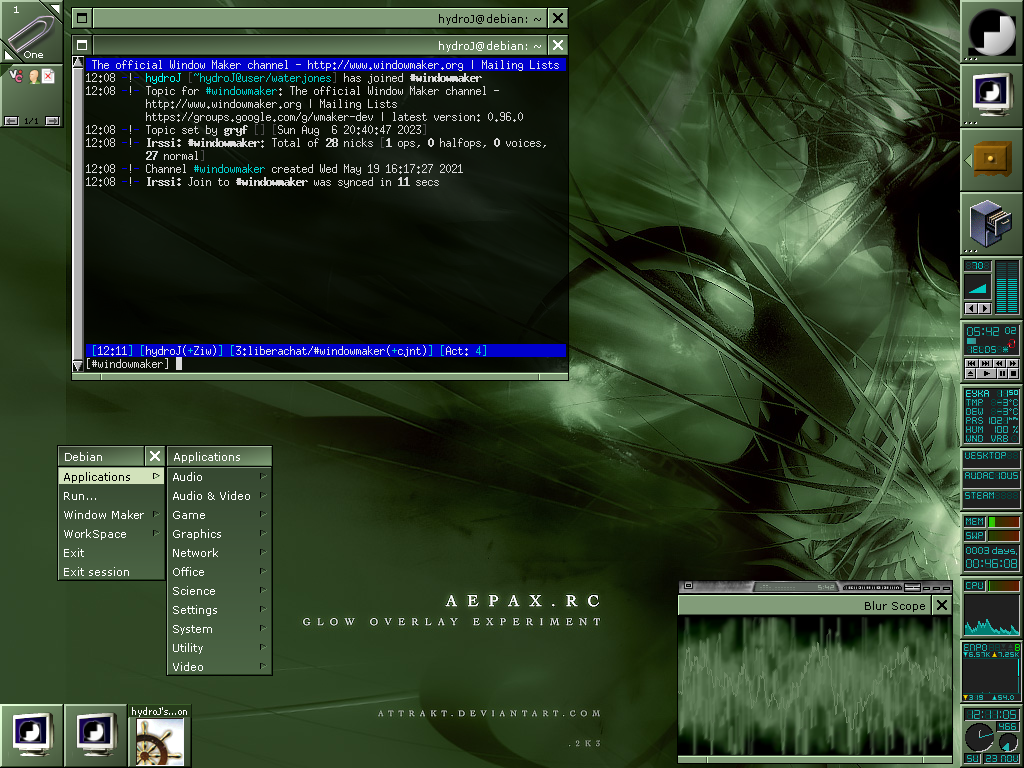The width and height of the screenshot is (1024, 768).
Task: Open the wooden drawer dock icon
Action: point(991,159)
